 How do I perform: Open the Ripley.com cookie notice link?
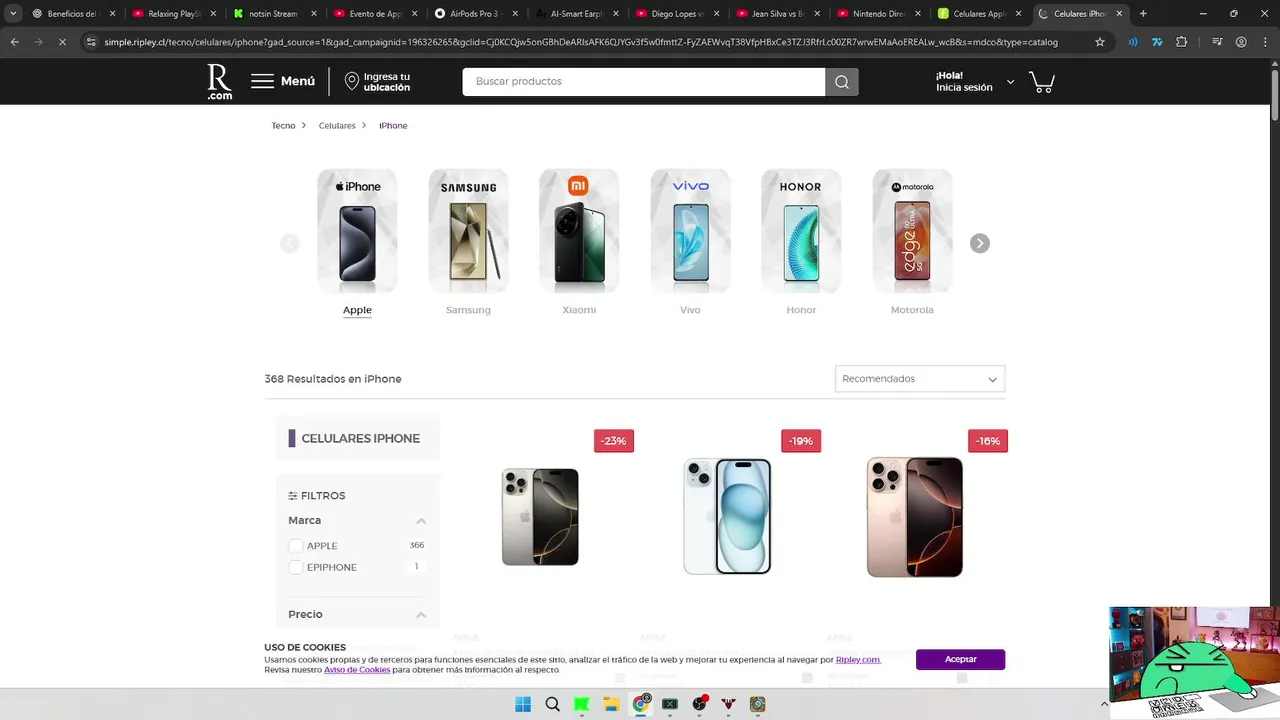pos(858,660)
